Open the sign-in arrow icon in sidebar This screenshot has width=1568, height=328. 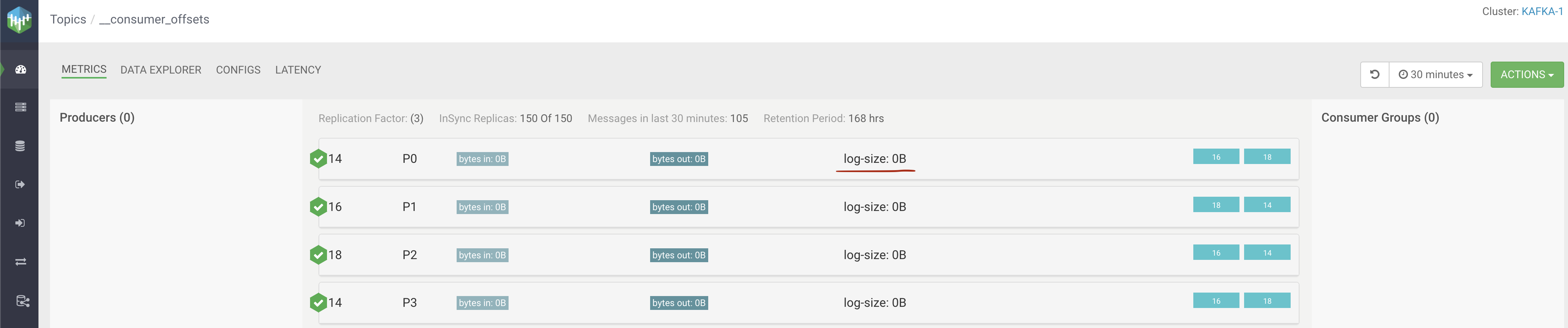20,223
